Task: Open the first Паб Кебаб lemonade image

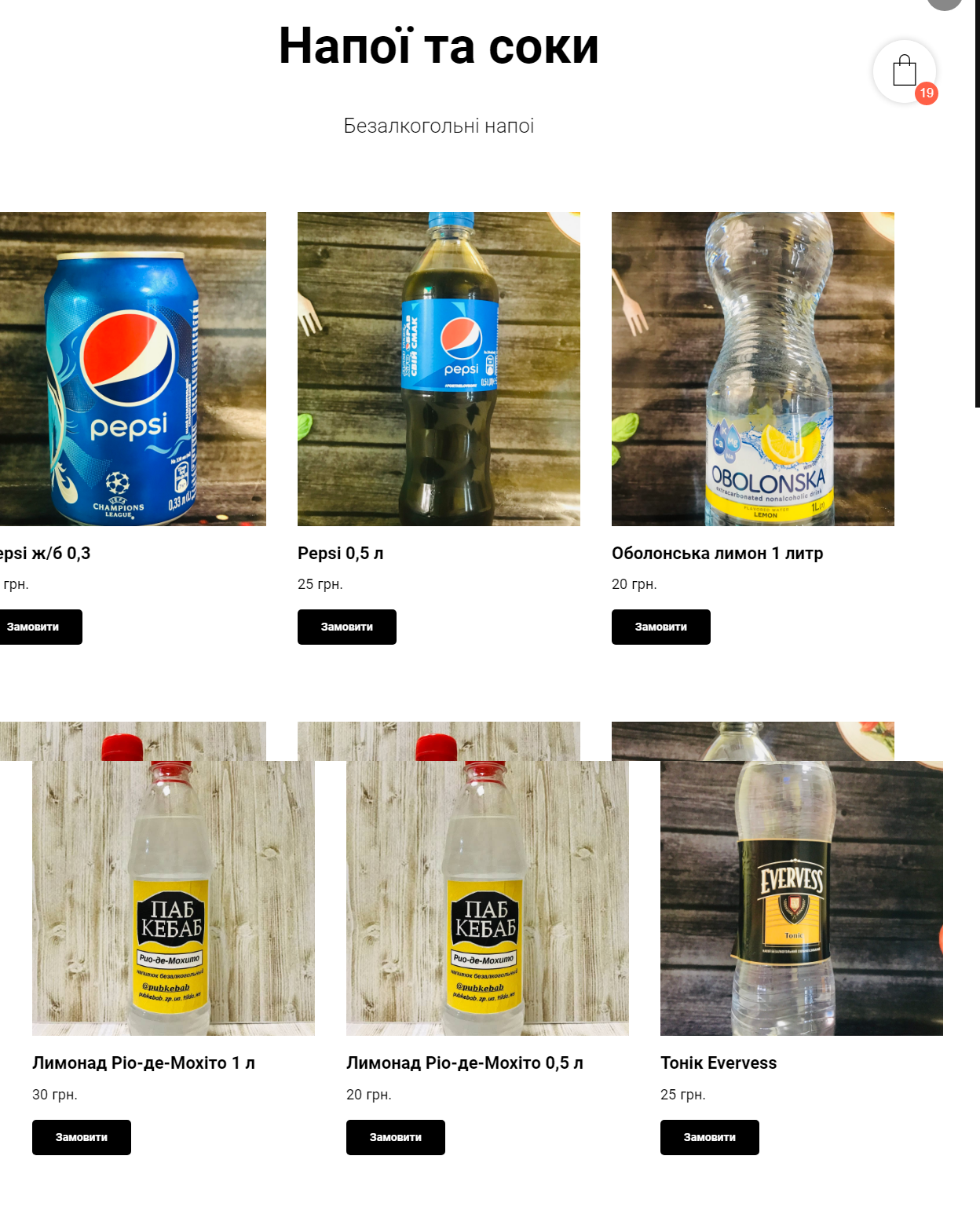Action: click(x=174, y=898)
